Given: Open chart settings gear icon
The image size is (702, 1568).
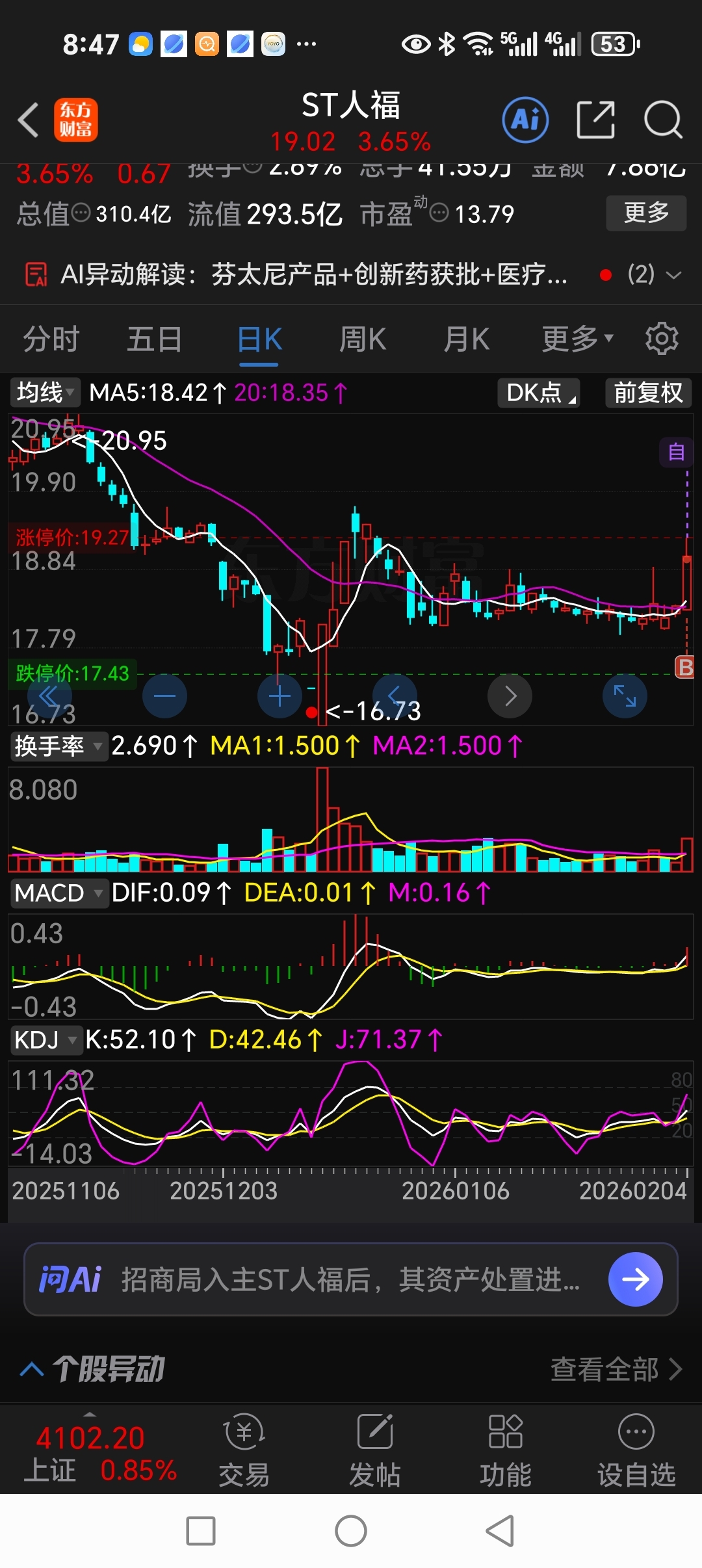Looking at the screenshot, I should pyautogui.click(x=662, y=339).
